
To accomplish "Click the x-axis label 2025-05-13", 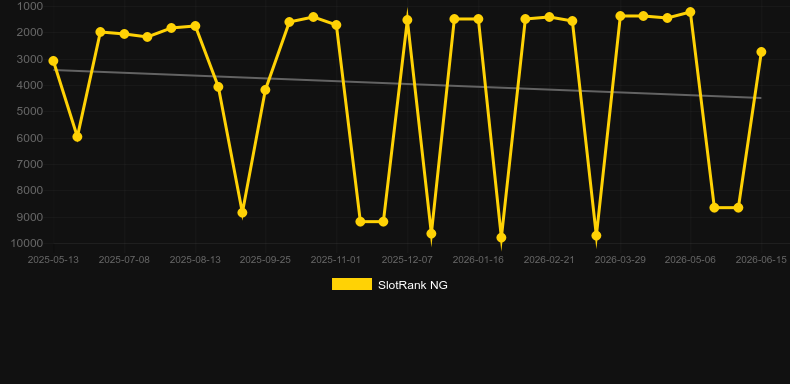I will click(53, 260).
